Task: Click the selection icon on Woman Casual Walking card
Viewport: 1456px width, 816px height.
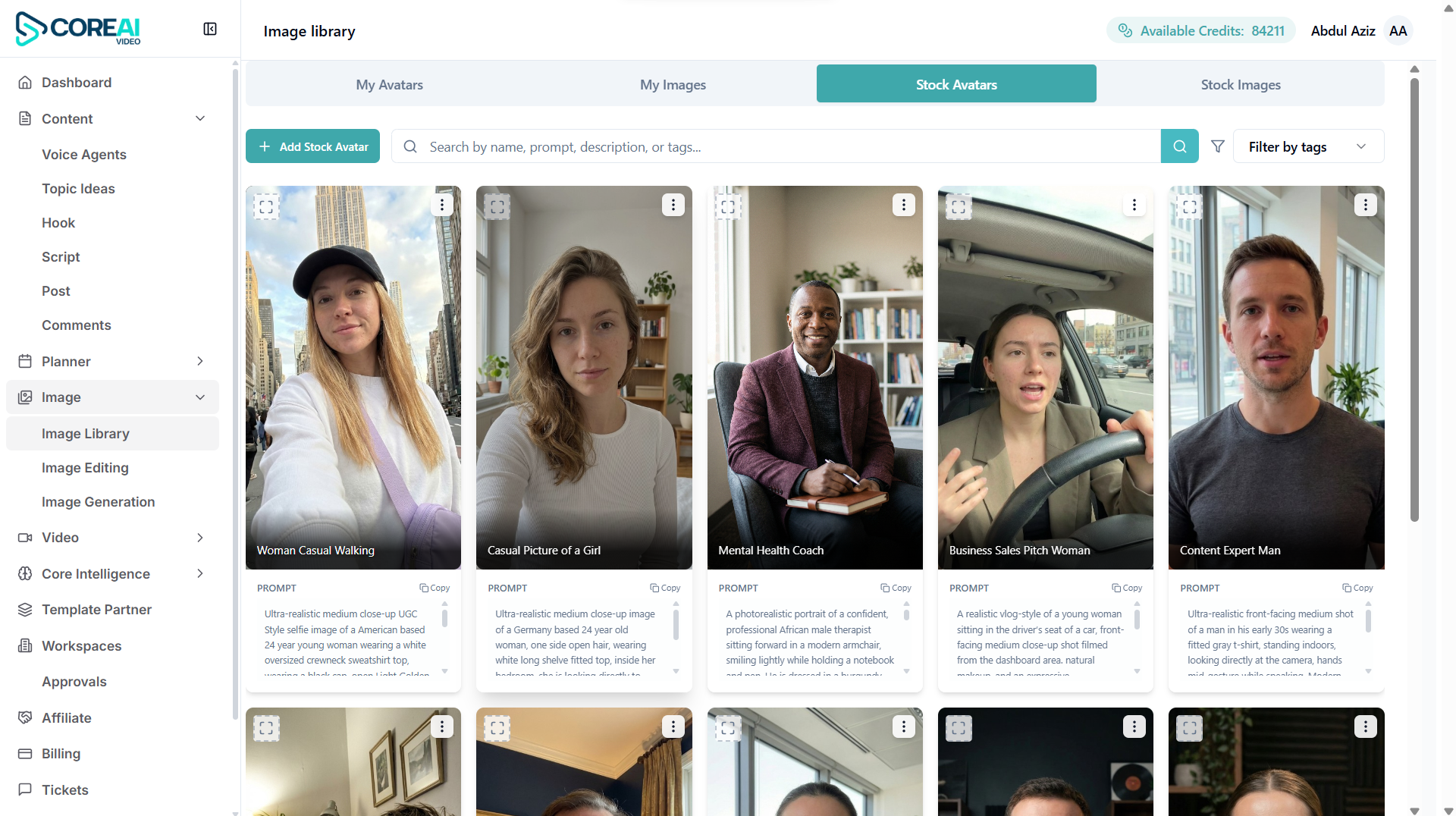Action: pos(266,206)
